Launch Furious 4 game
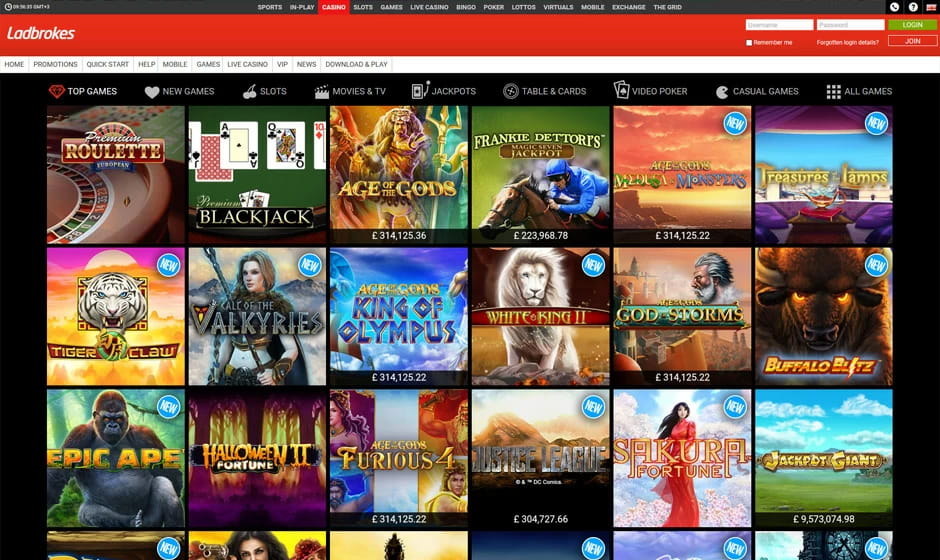Viewport: 940px width, 560px height. [x=399, y=458]
